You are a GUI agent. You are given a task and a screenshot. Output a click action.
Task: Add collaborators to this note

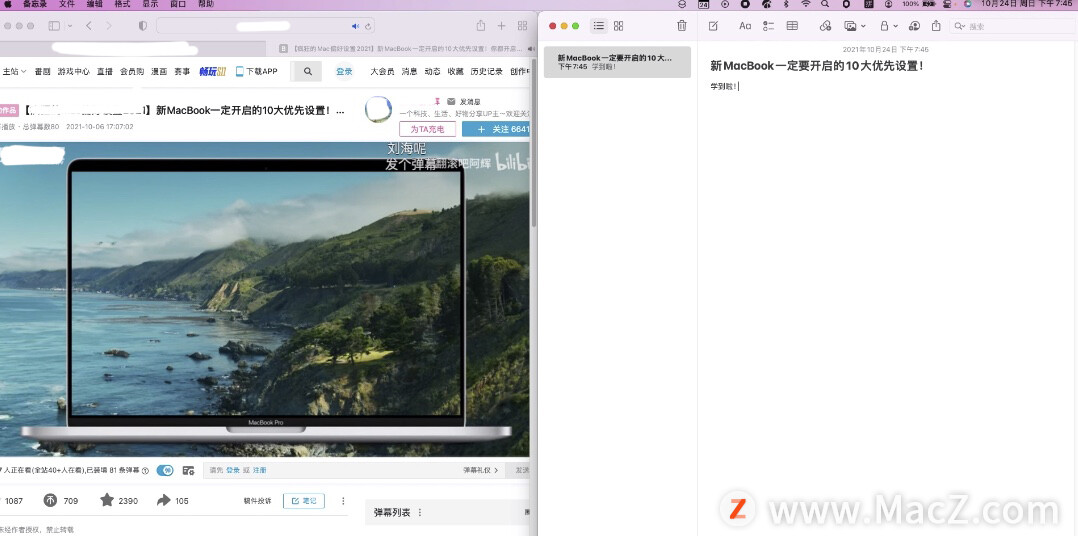coord(914,26)
